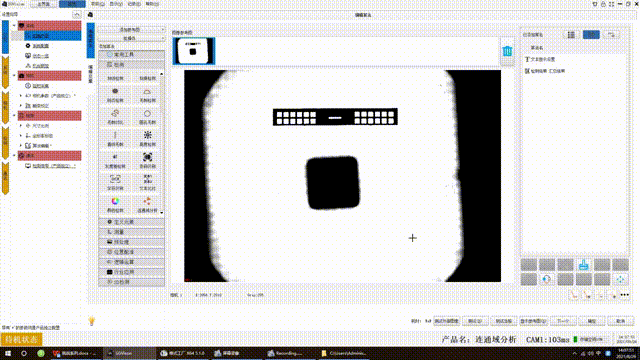Click the taskbar search circle icon
Screen dimensions: 640x360
click(24, 353)
